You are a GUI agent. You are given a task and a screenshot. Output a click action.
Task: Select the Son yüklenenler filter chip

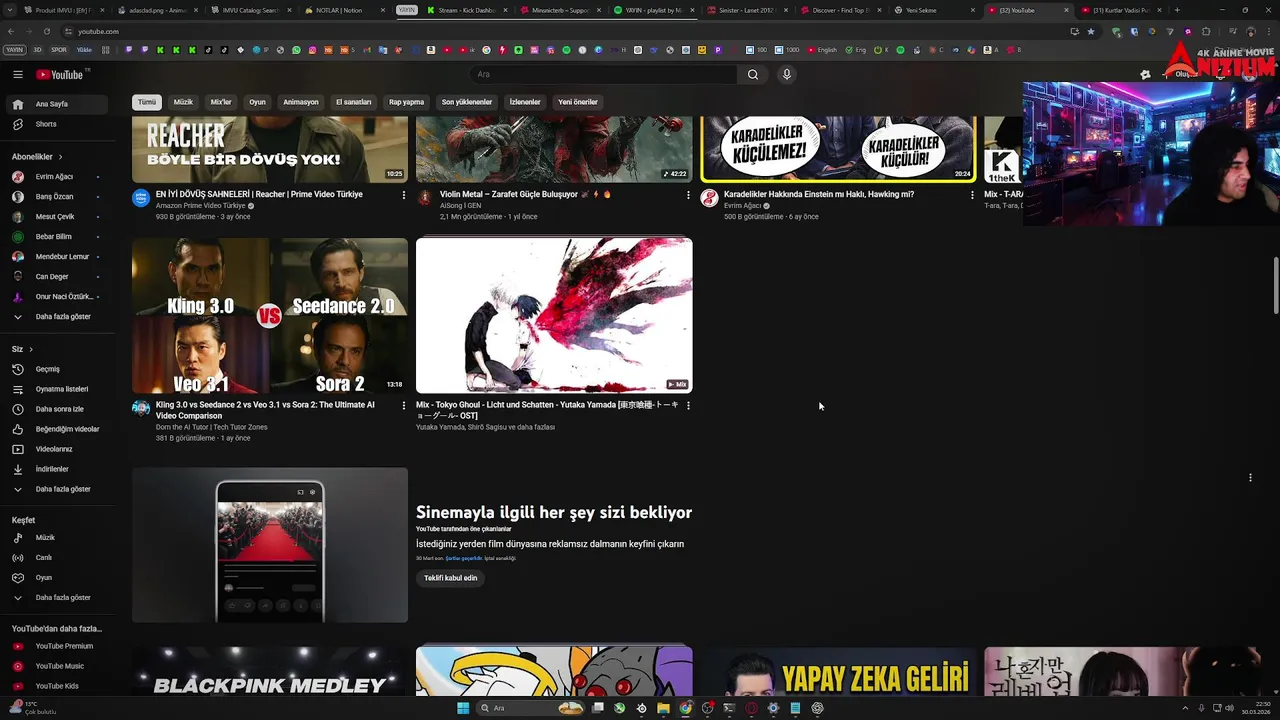(x=467, y=102)
